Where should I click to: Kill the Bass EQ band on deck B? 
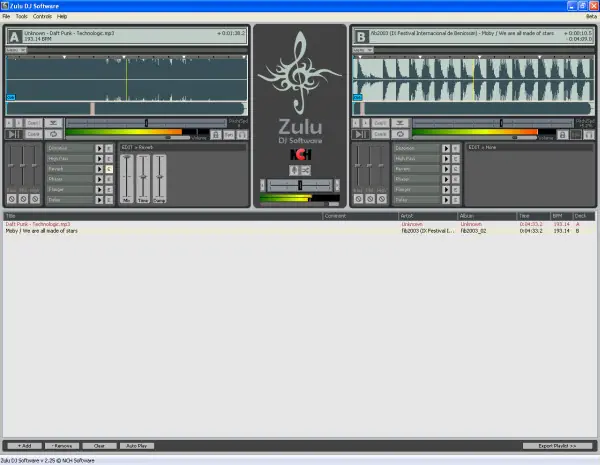[358, 199]
